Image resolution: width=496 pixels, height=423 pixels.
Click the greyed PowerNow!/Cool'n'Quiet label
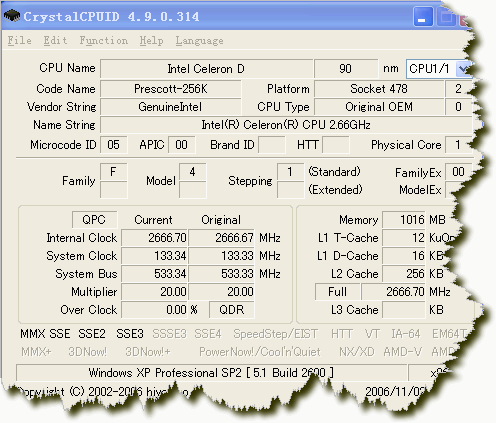point(260,352)
